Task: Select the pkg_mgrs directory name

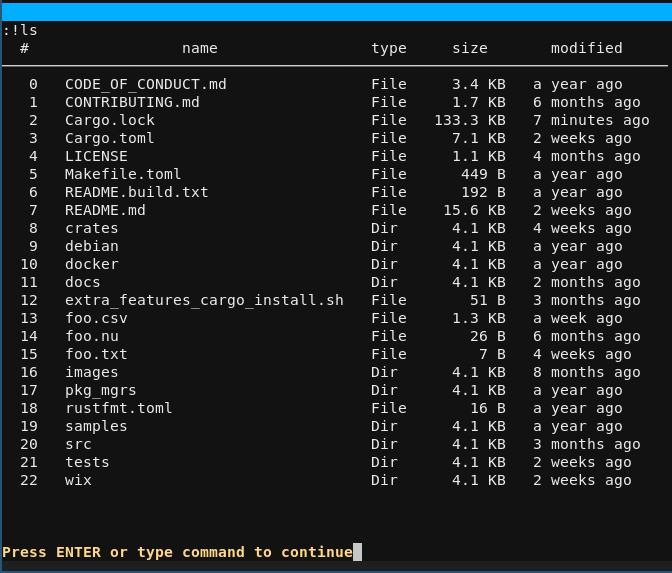Action: point(101,390)
